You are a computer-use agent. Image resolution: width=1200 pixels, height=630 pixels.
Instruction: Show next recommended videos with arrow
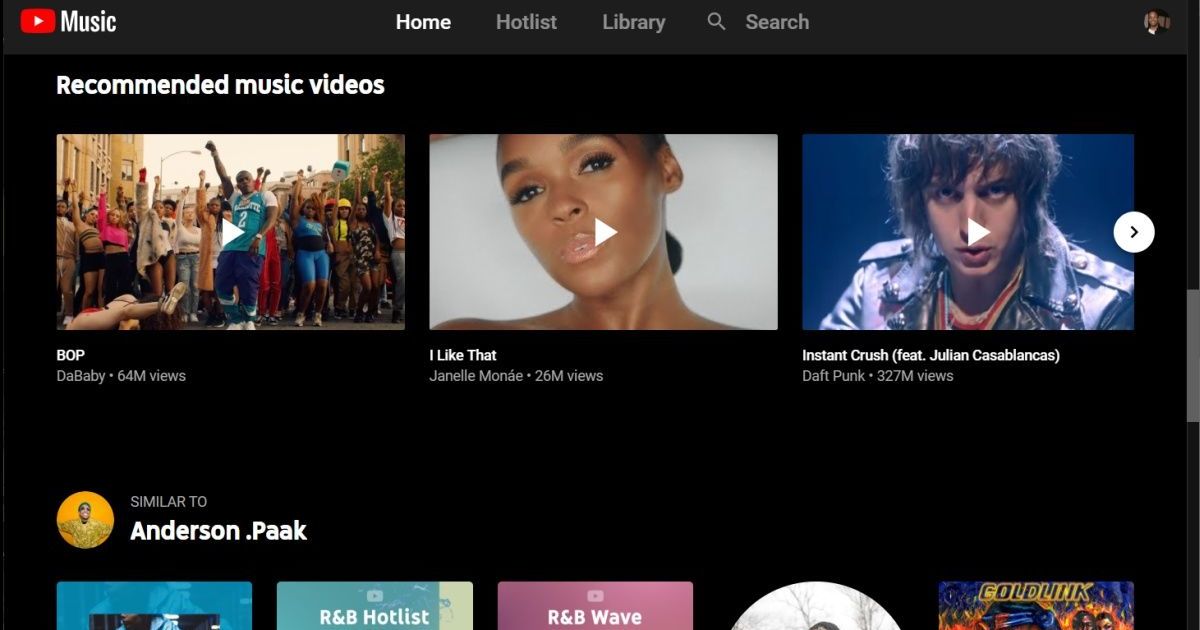tap(1134, 232)
